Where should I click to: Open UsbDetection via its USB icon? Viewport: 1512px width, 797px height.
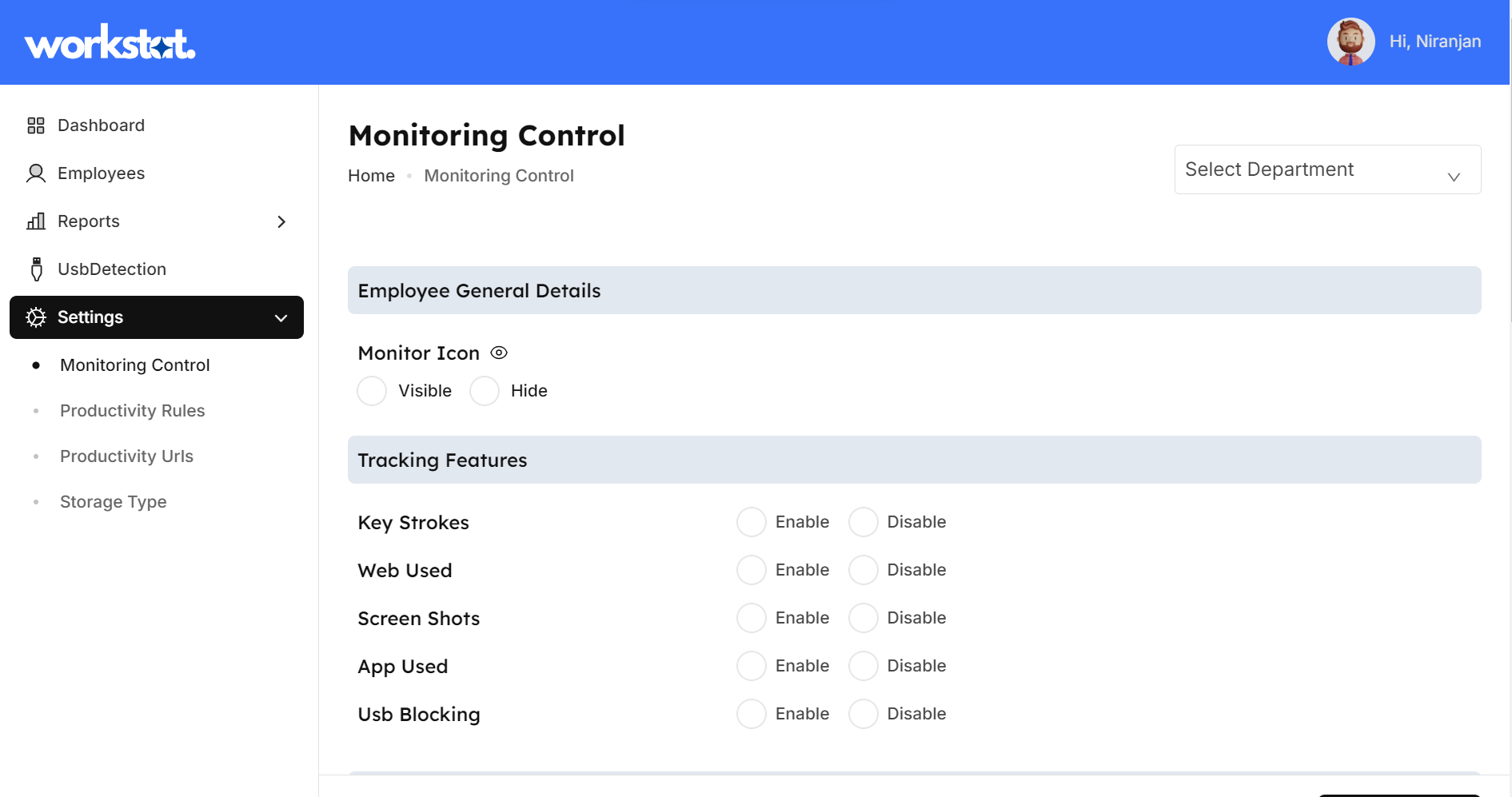click(37, 269)
